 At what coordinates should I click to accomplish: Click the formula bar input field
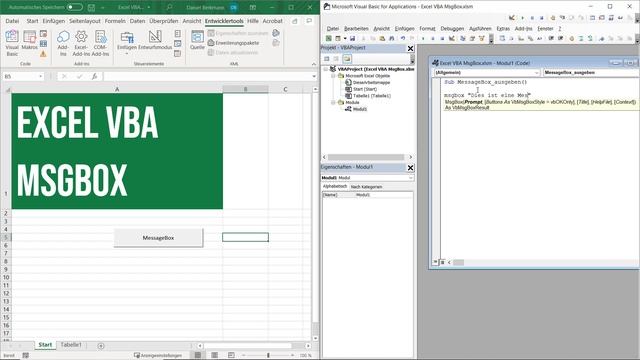[x=207, y=76]
